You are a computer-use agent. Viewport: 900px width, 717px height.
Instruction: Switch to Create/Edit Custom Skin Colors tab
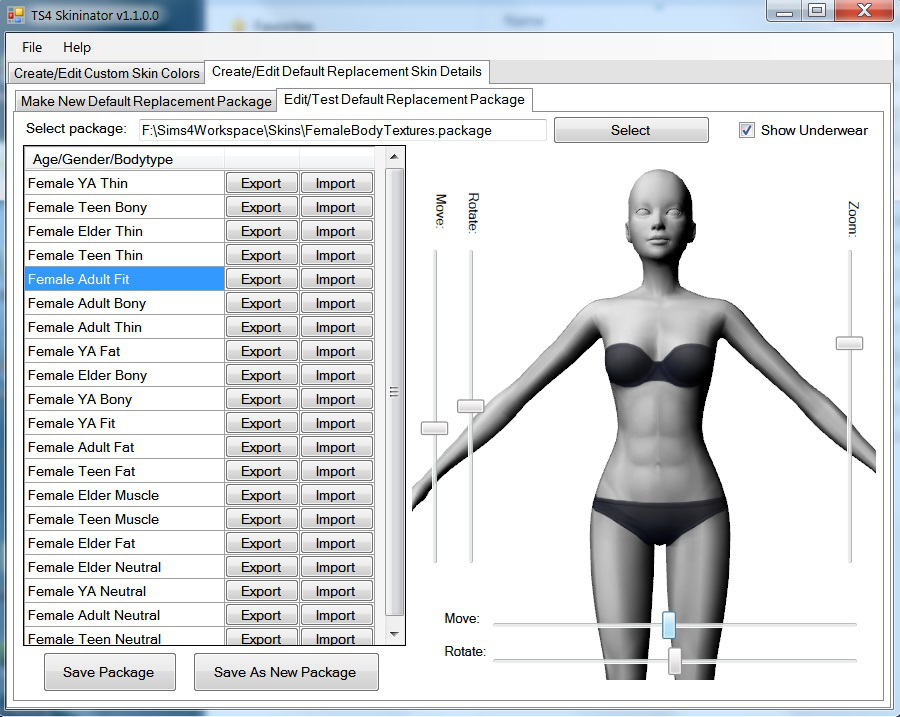[107, 73]
